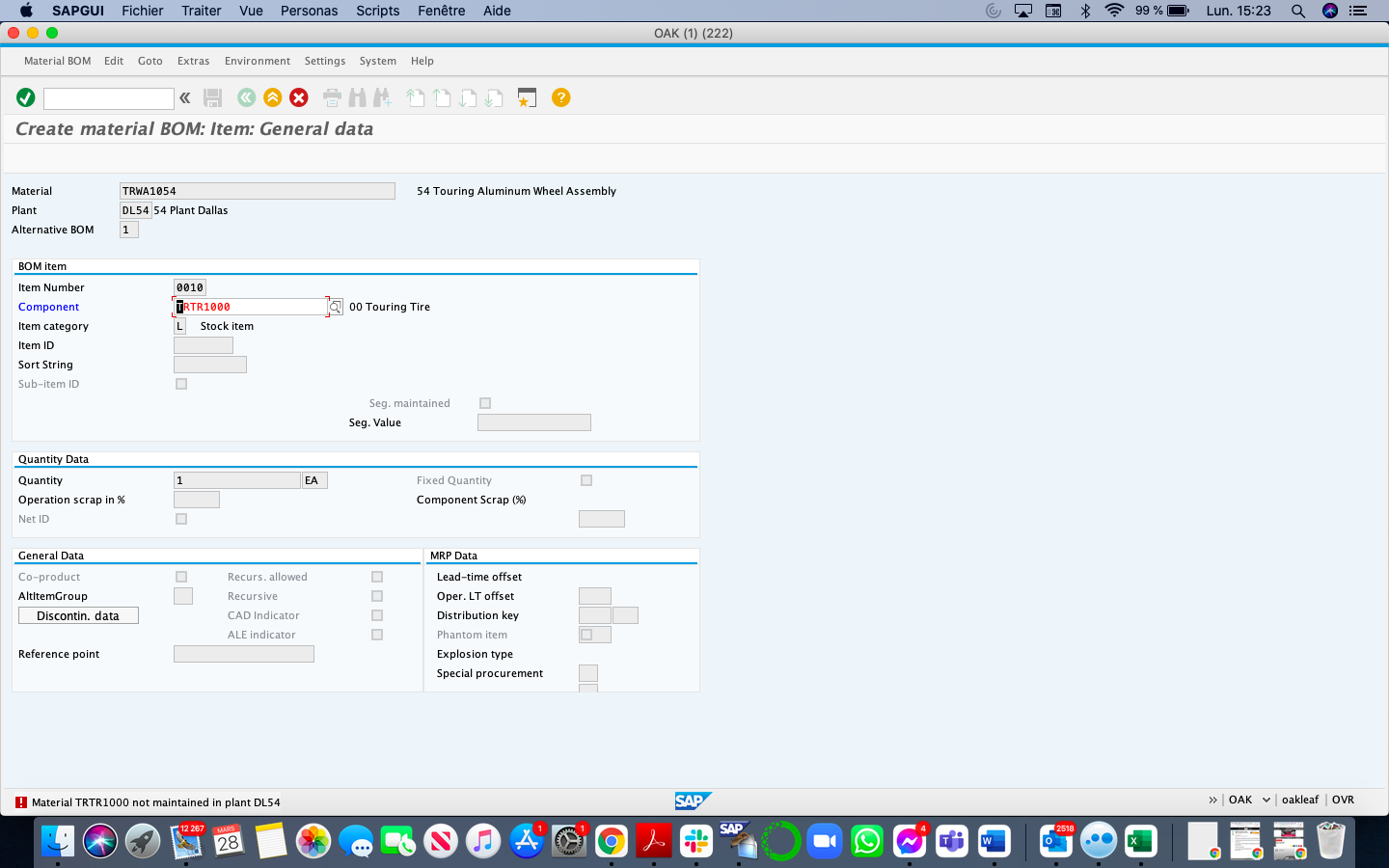The image size is (1389, 868).
Task: Click the green Back arrow icon
Action: (247, 97)
